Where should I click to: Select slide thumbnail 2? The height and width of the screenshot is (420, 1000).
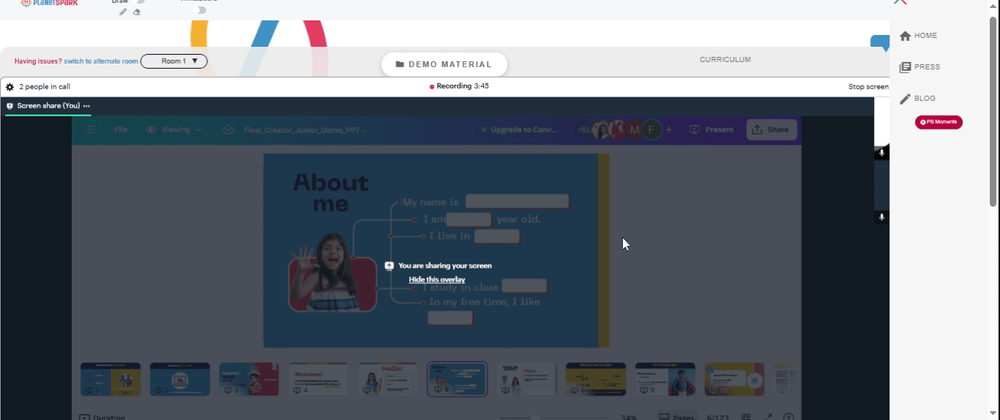pyautogui.click(x=180, y=379)
